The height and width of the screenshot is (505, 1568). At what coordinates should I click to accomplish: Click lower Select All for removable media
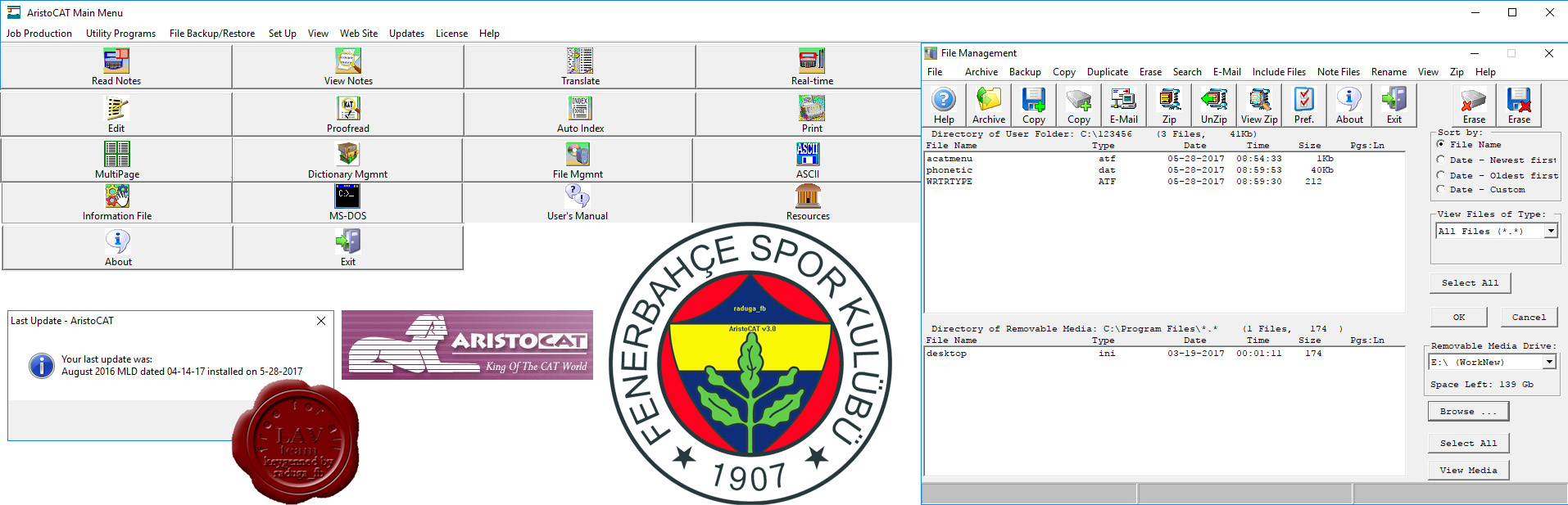click(x=1468, y=444)
